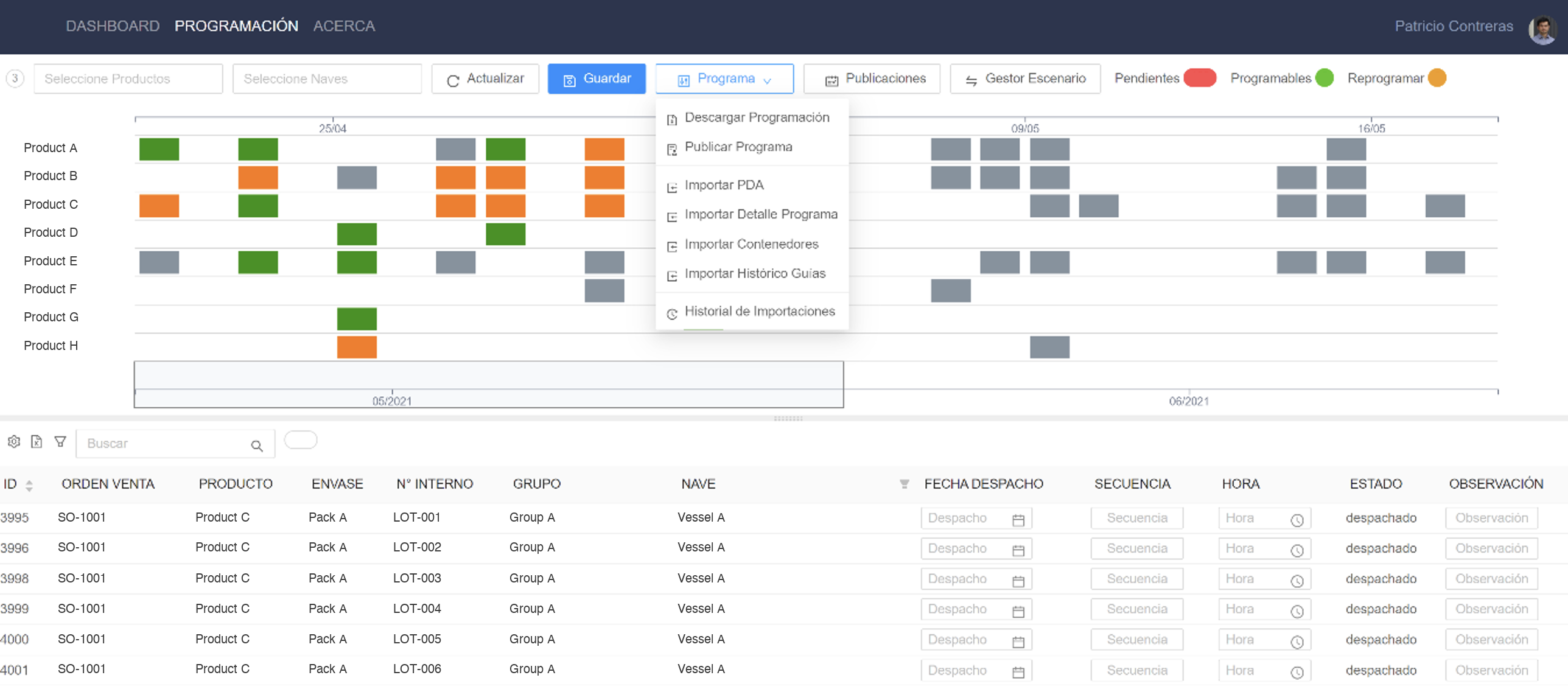This screenshot has height=689, width=1568.
Task: Open clock icon in row 4001
Action: coord(1297,671)
